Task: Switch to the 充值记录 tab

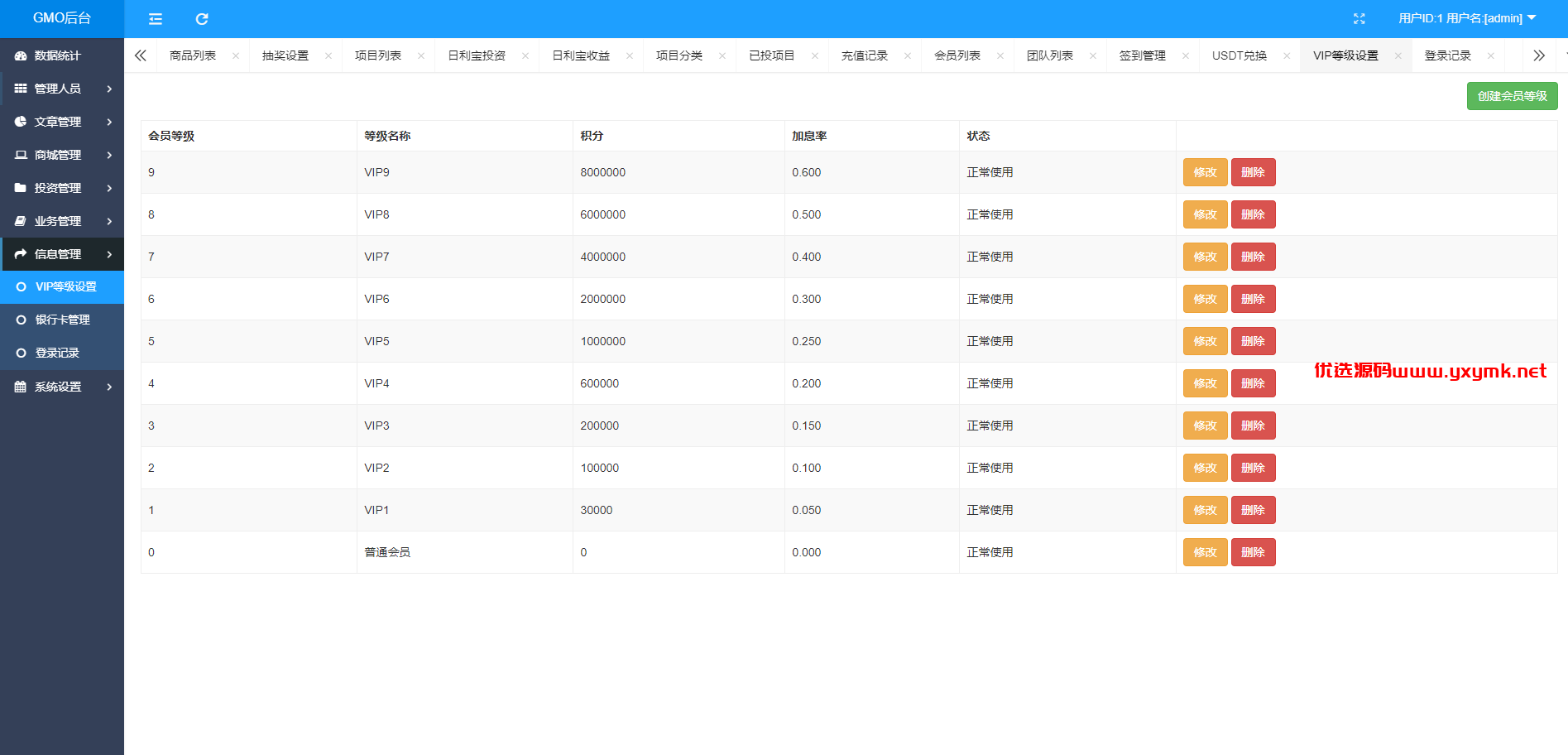Action: click(865, 55)
